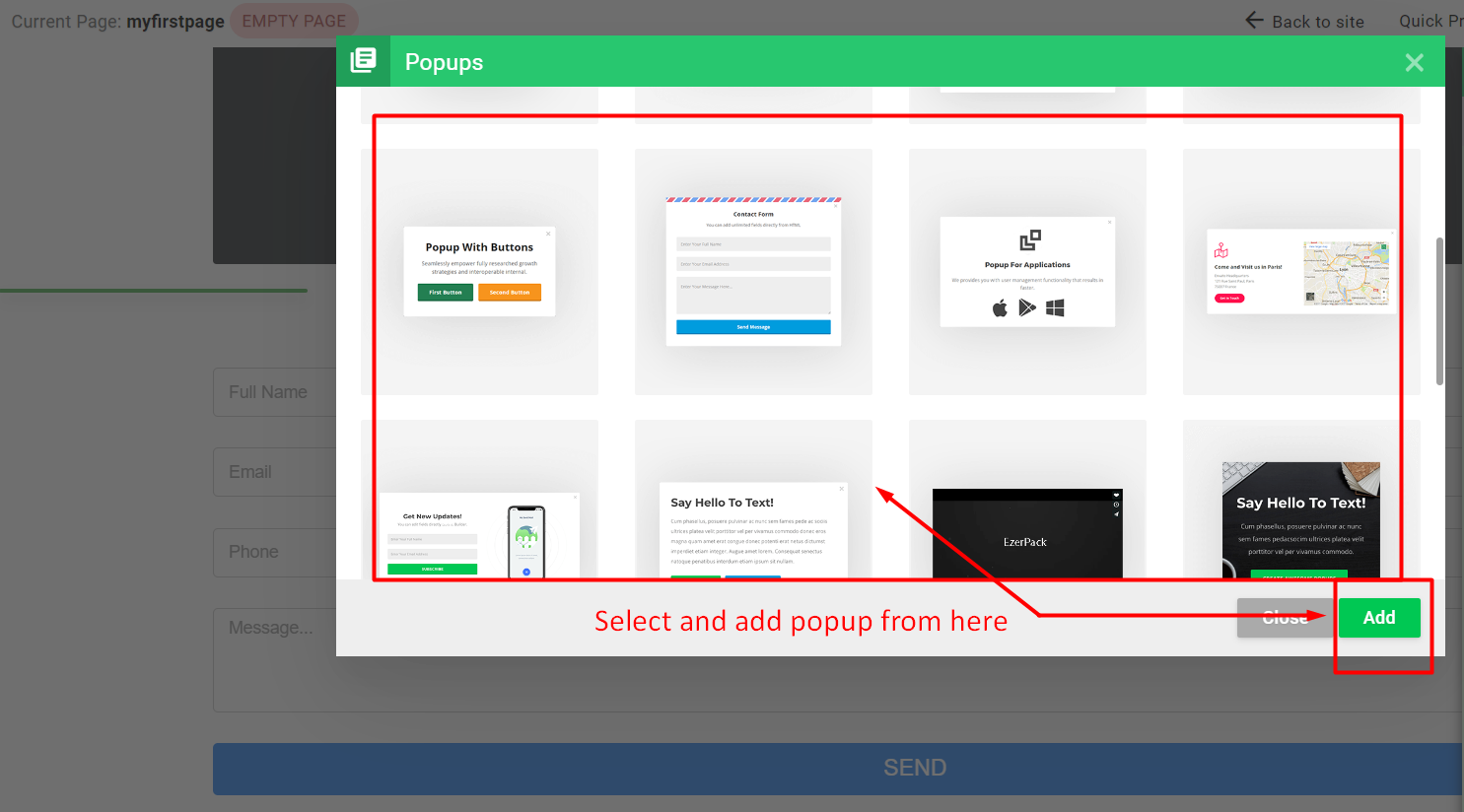Click the Close button in the dialog footer
The image size is (1464, 812).
[x=1283, y=617]
